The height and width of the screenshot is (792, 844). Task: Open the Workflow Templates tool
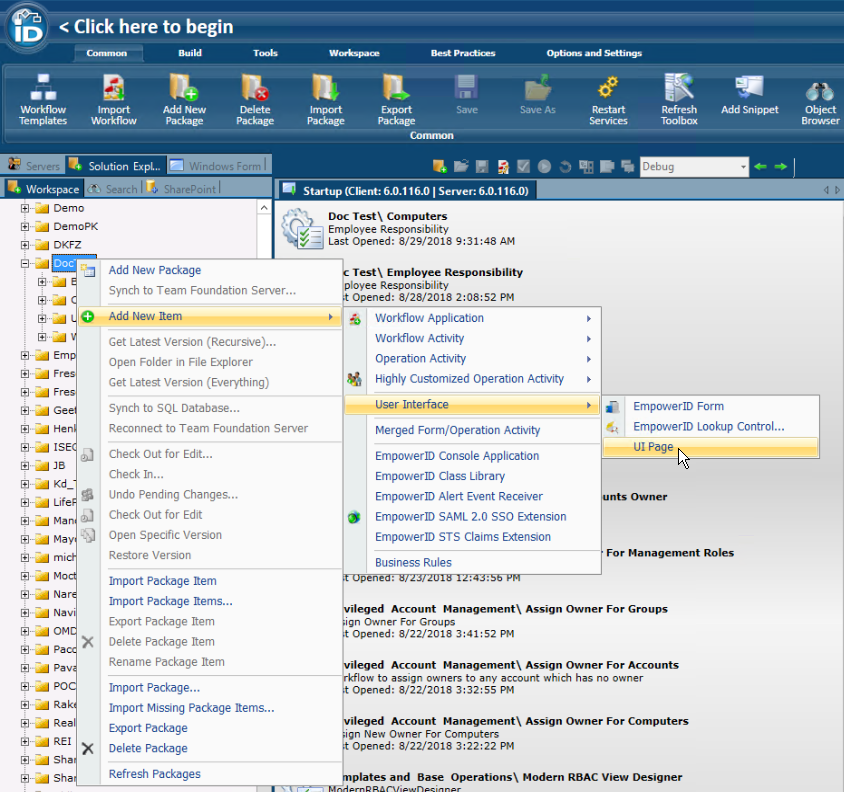(x=41, y=98)
